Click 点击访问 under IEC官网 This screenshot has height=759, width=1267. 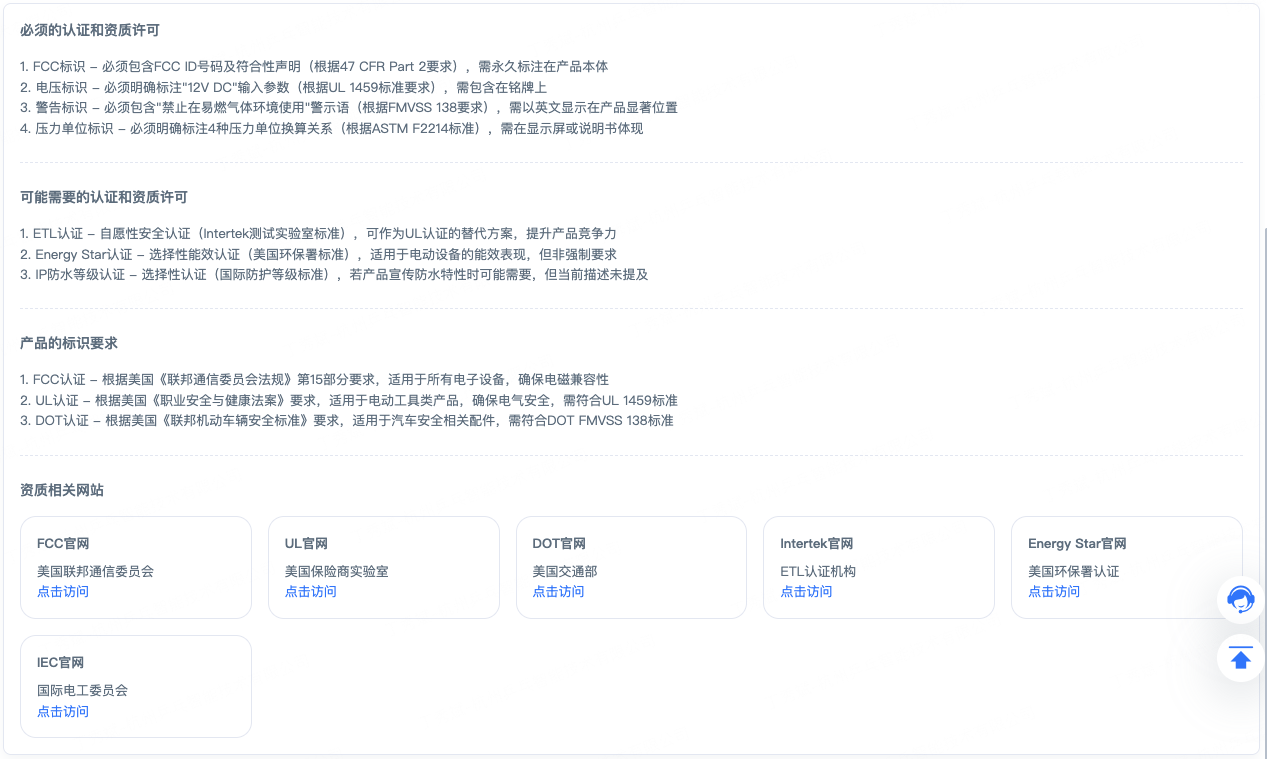point(63,712)
